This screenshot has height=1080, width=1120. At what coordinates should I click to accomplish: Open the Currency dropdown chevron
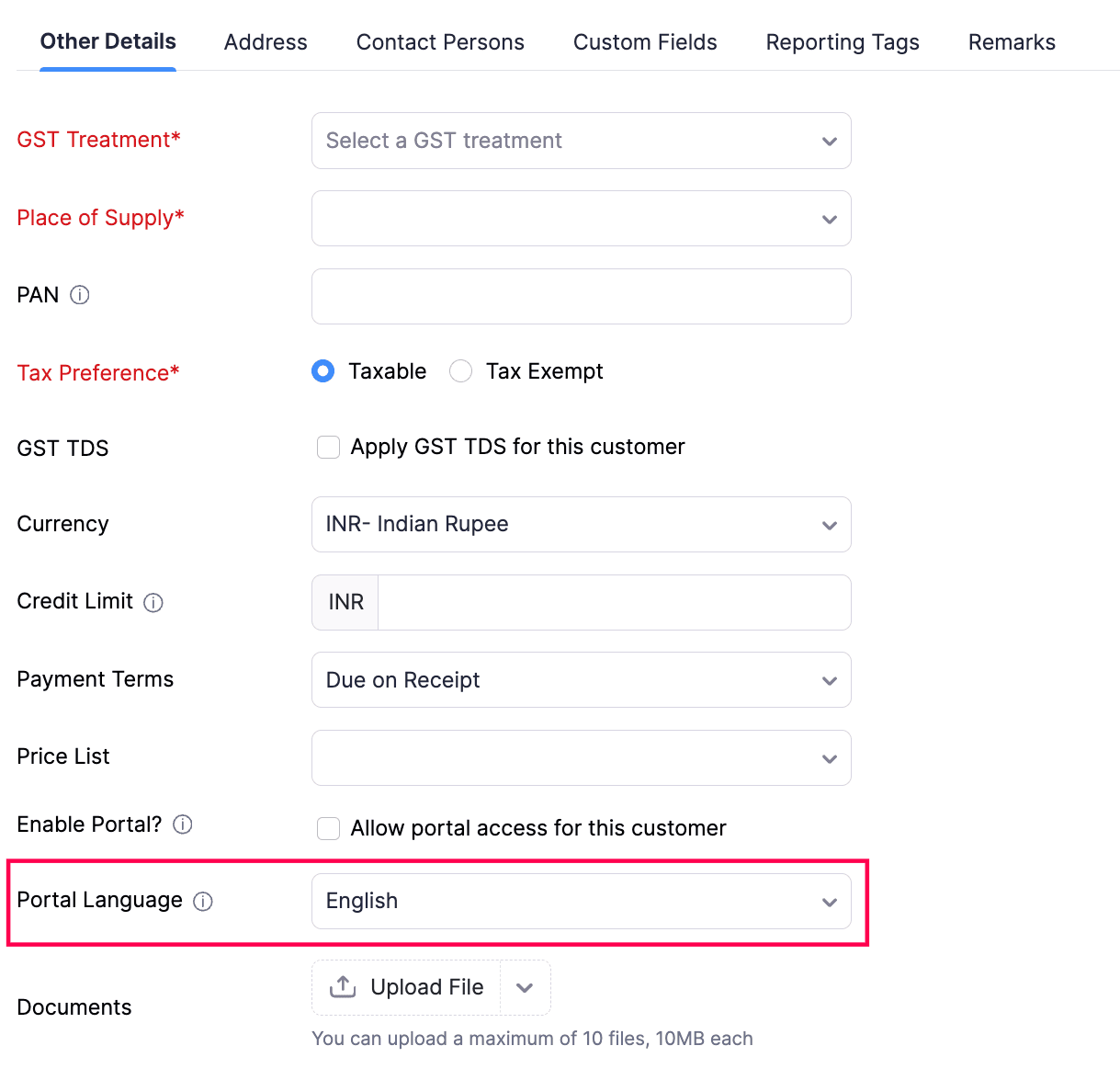830,525
